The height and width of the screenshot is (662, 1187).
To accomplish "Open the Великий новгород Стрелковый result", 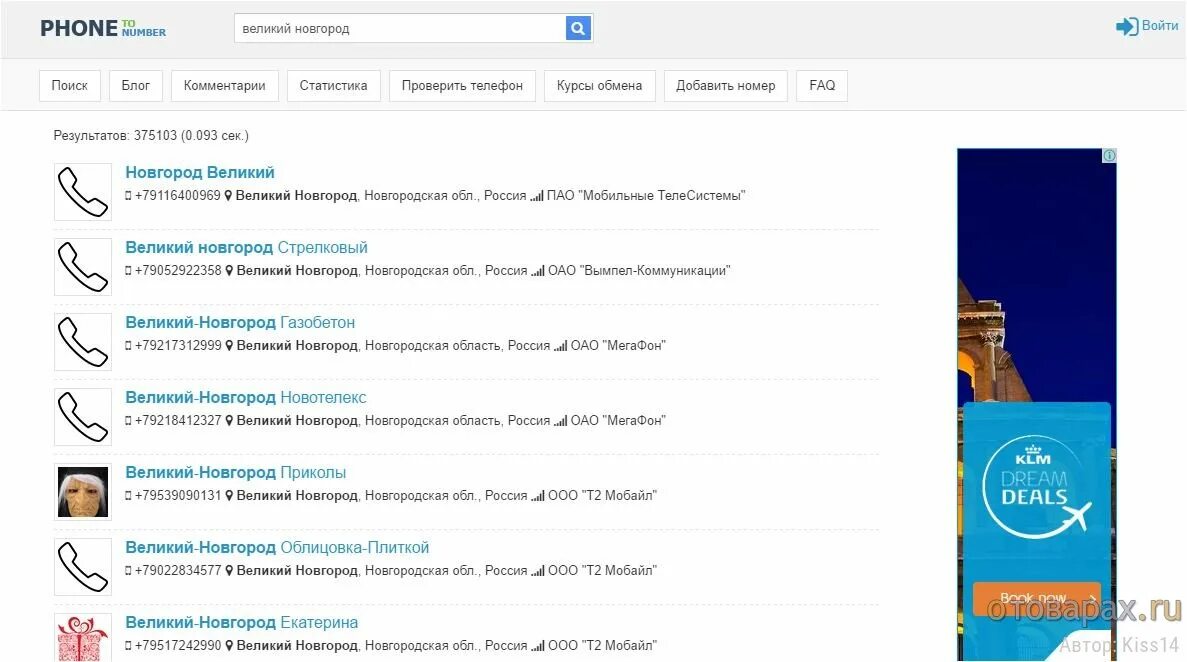I will (247, 248).
